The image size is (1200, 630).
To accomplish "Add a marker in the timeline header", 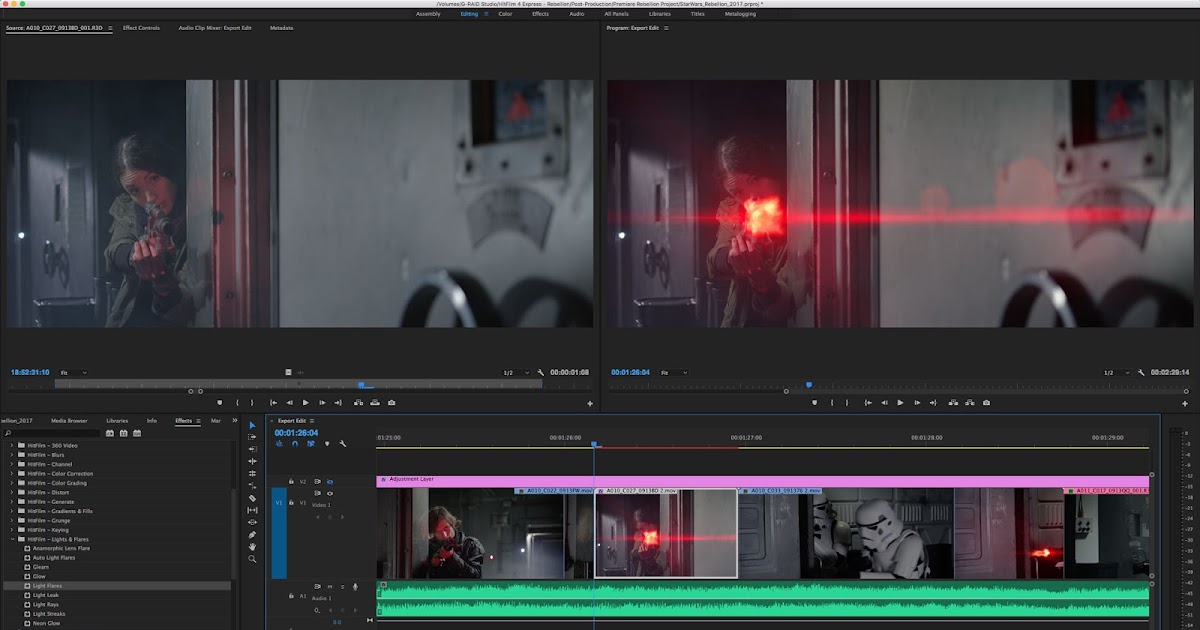I will coord(327,444).
